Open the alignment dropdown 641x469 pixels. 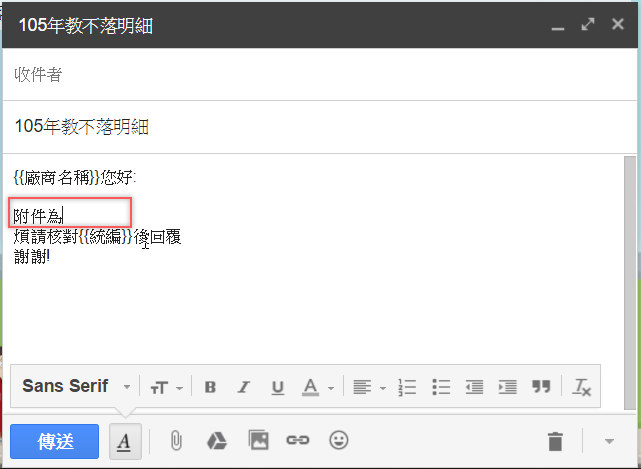[x=369, y=387]
